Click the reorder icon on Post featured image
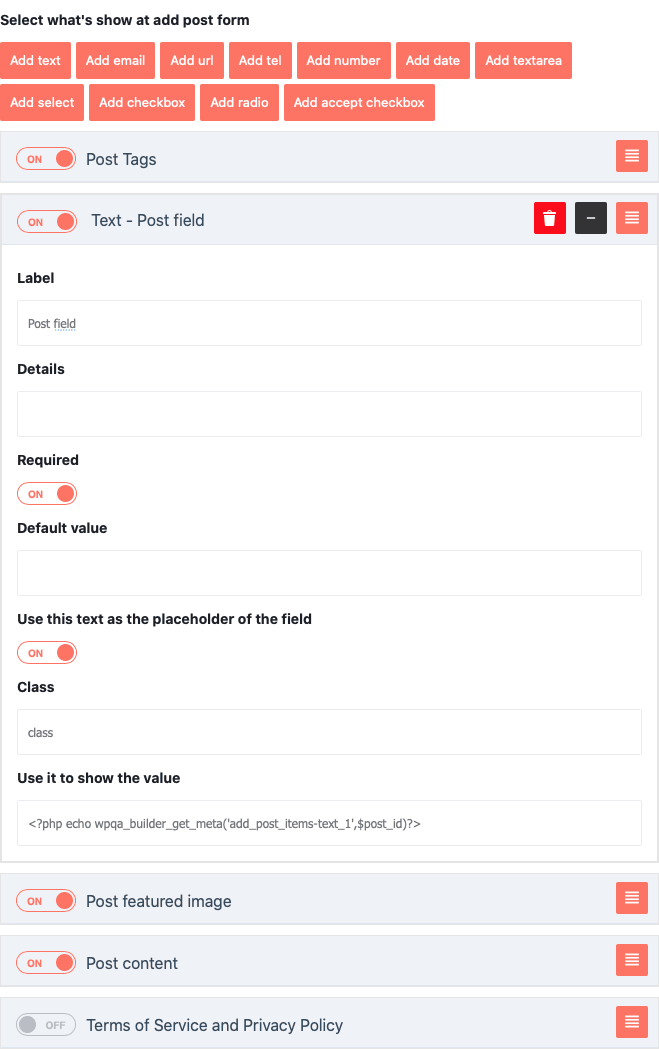 click(631, 898)
